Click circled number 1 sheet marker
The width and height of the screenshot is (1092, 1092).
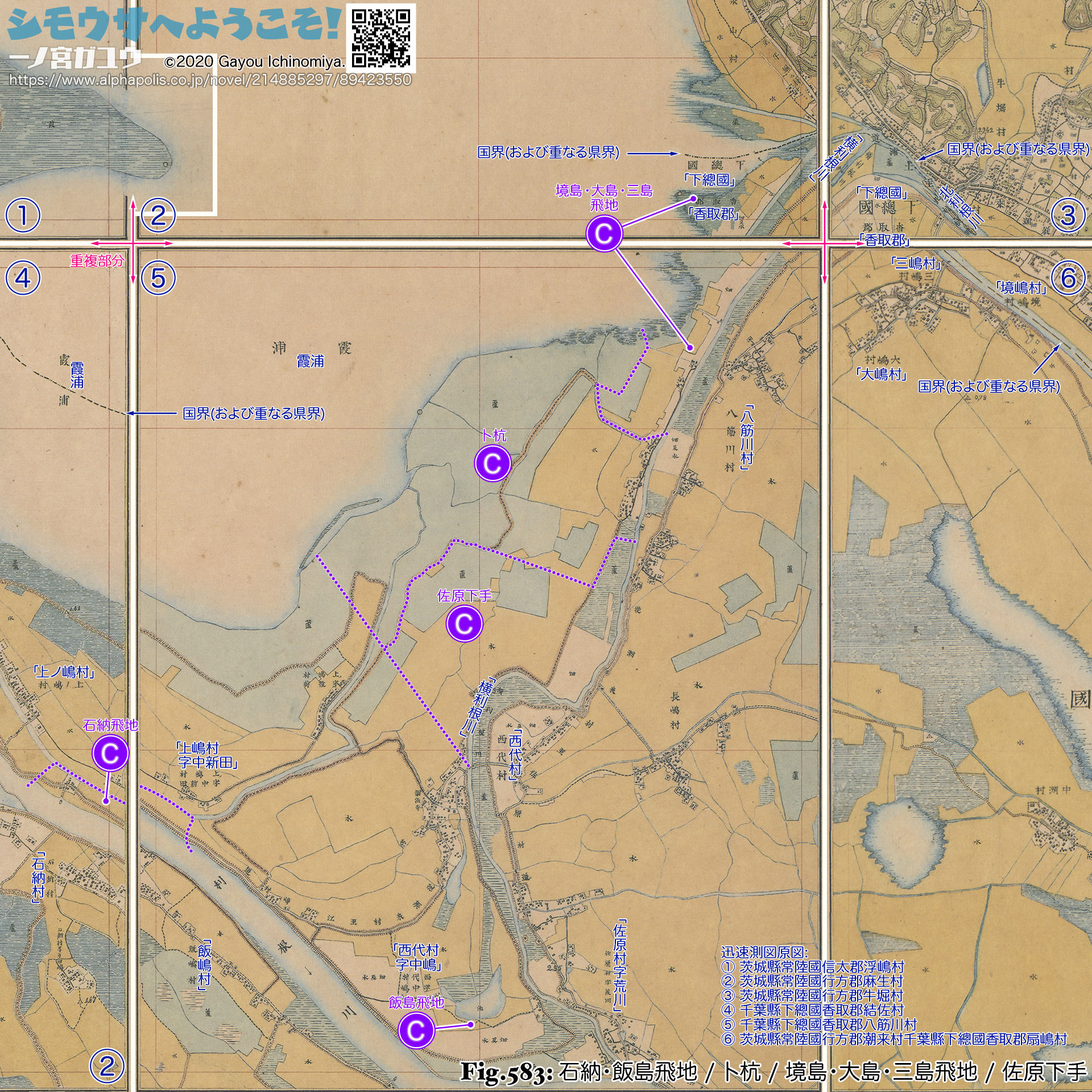click(23, 216)
